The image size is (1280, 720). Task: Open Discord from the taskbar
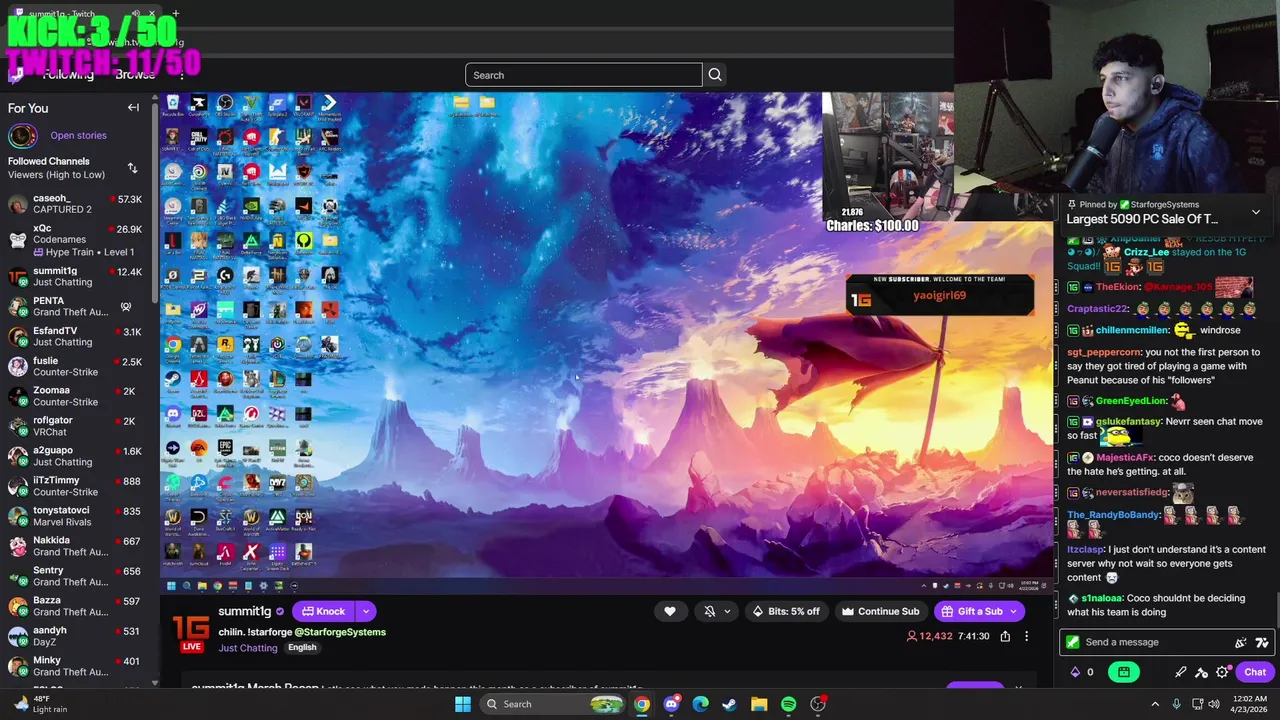671,704
